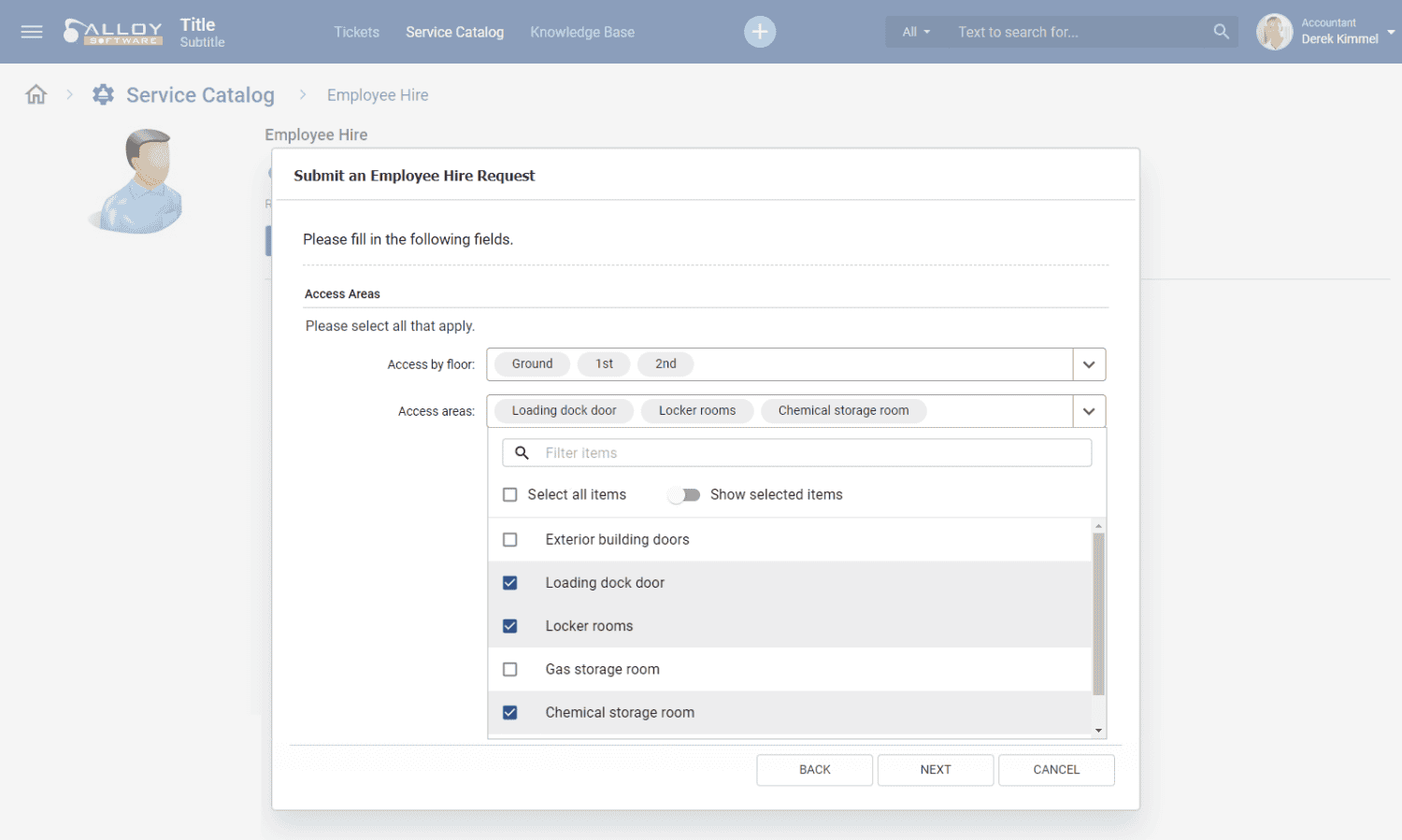Collapse the Access areas dropdown
This screenshot has width=1402, height=840.
pyautogui.click(x=1089, y=410)
